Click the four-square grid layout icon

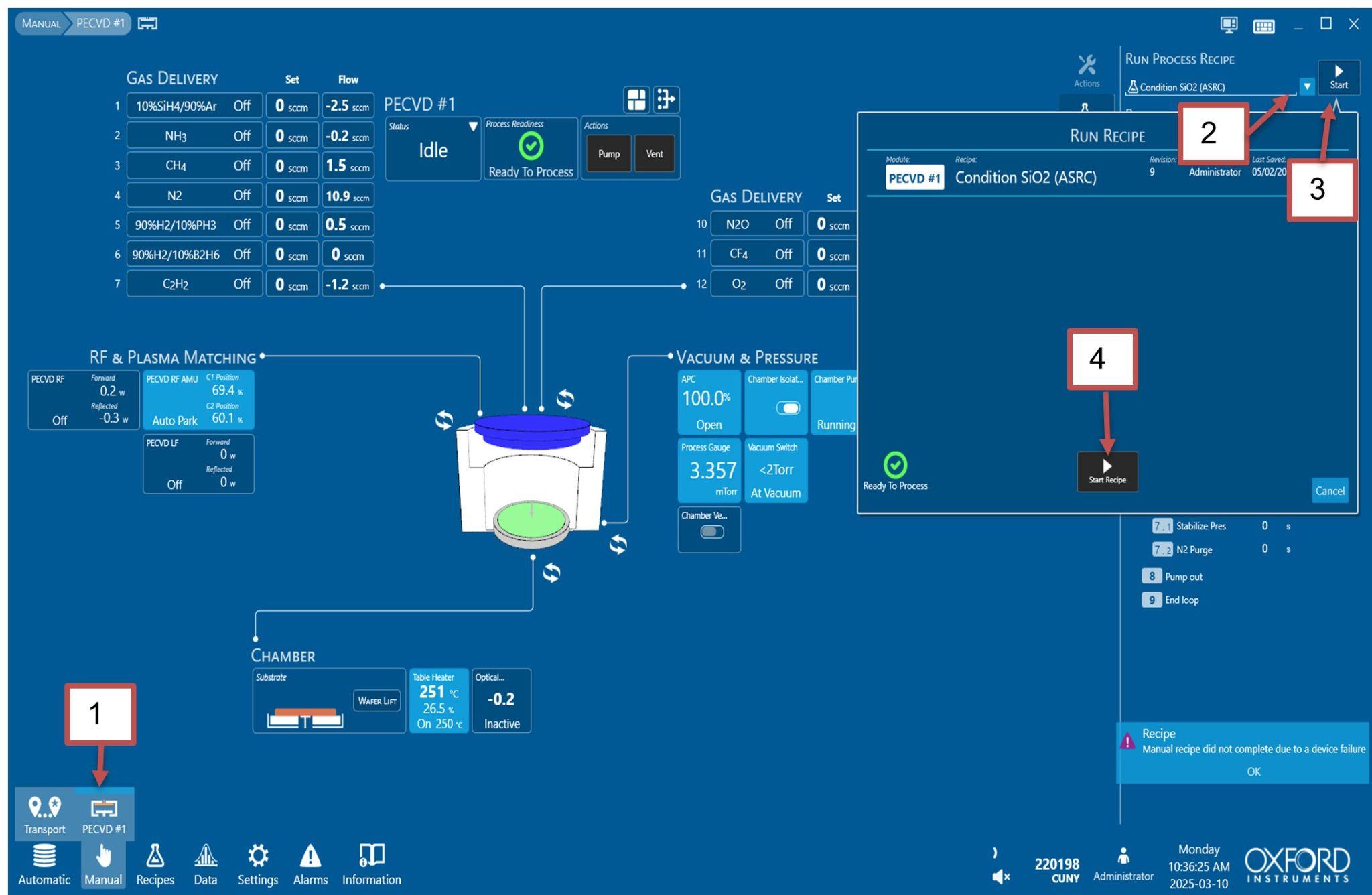[x=636, y=100]
